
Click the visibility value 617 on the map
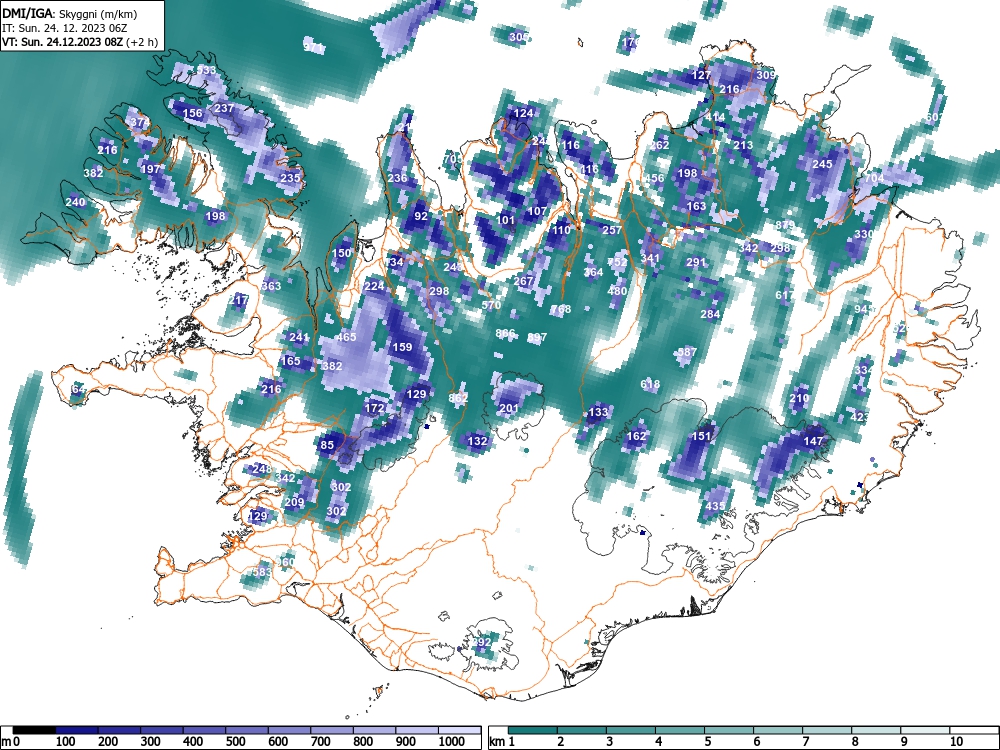[x=785, y=295]
